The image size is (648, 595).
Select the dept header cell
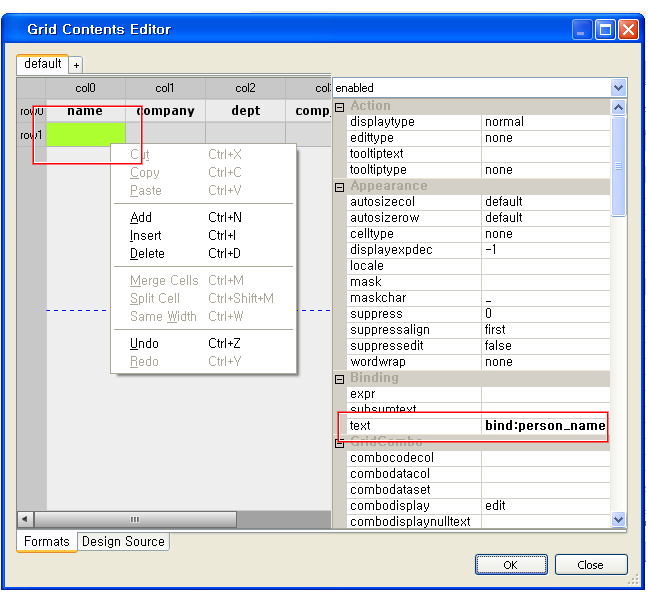[245, 111]
